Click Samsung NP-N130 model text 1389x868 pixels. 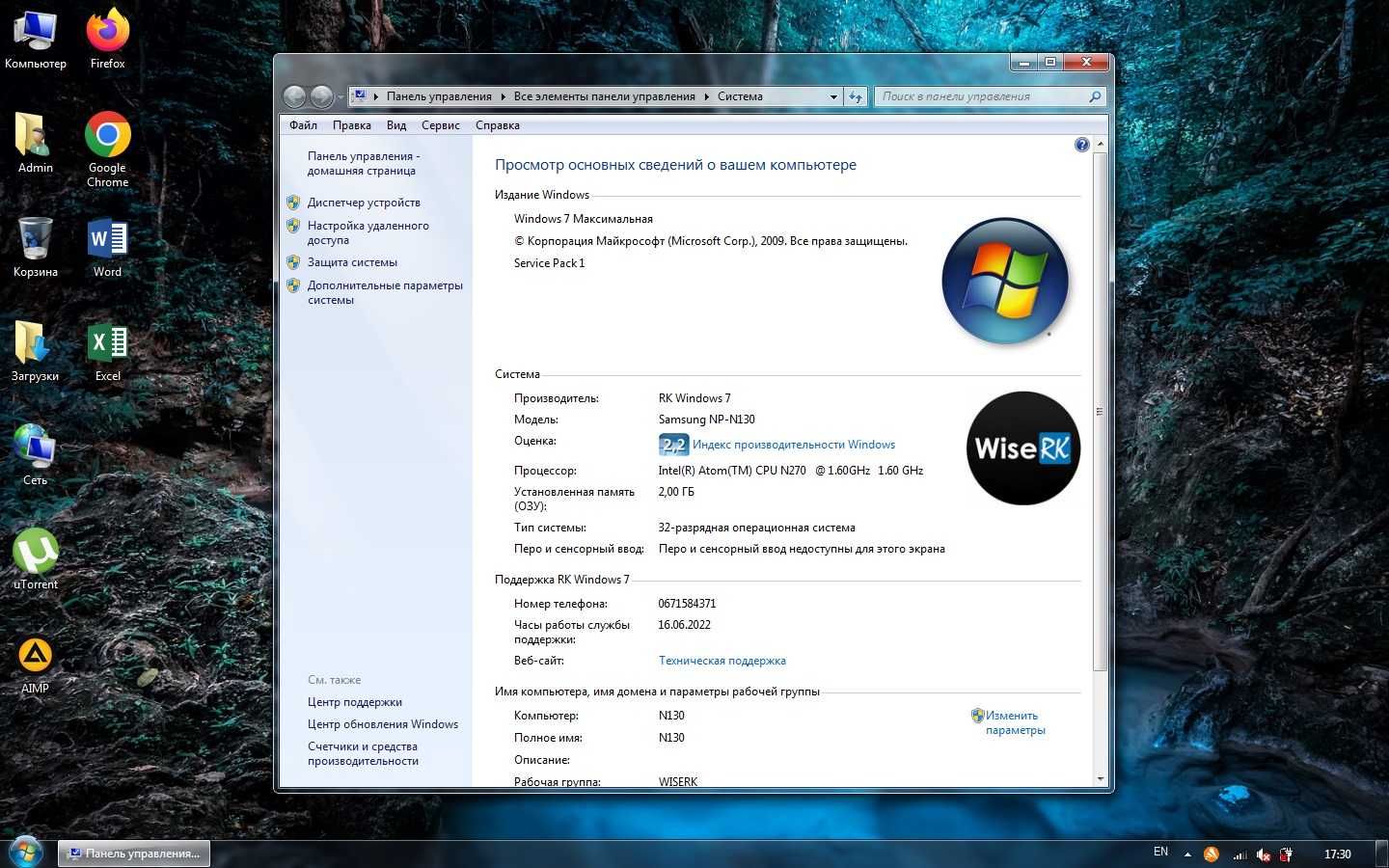(x=706, y=420)
